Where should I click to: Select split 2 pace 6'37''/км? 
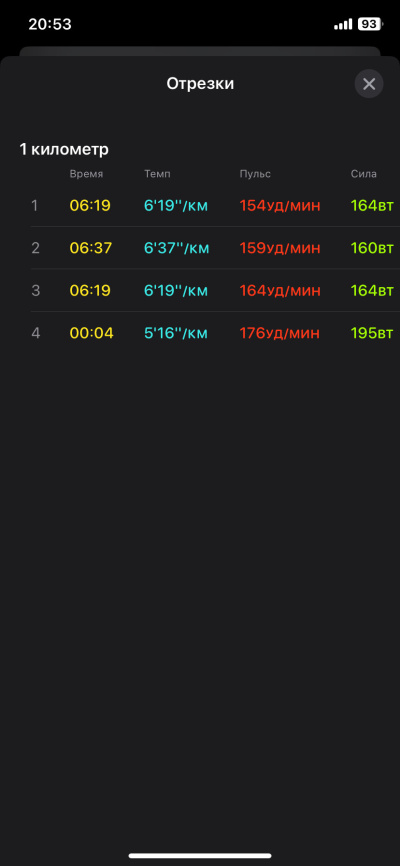tap(177, 248)
